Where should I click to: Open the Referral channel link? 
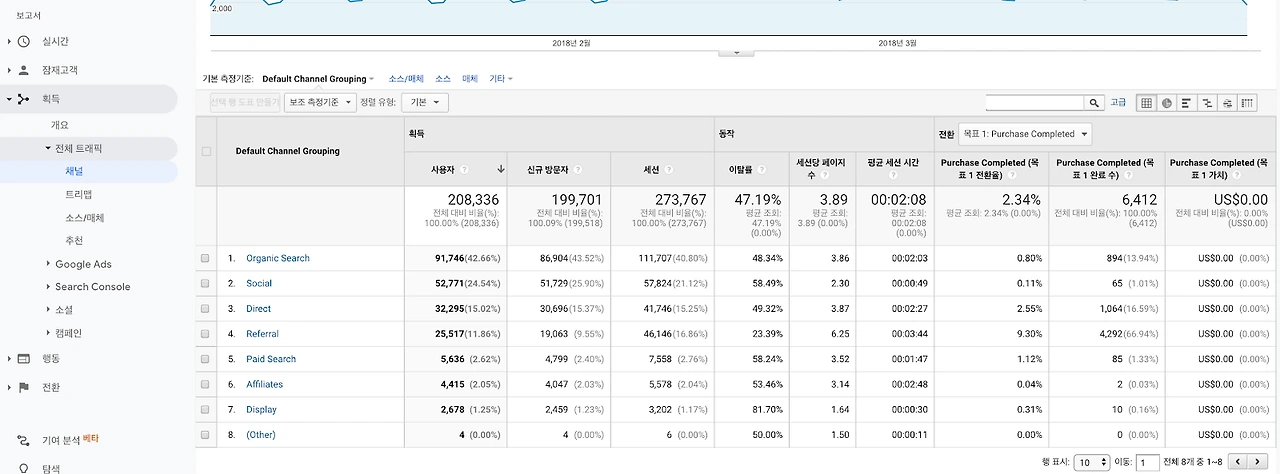262,334
